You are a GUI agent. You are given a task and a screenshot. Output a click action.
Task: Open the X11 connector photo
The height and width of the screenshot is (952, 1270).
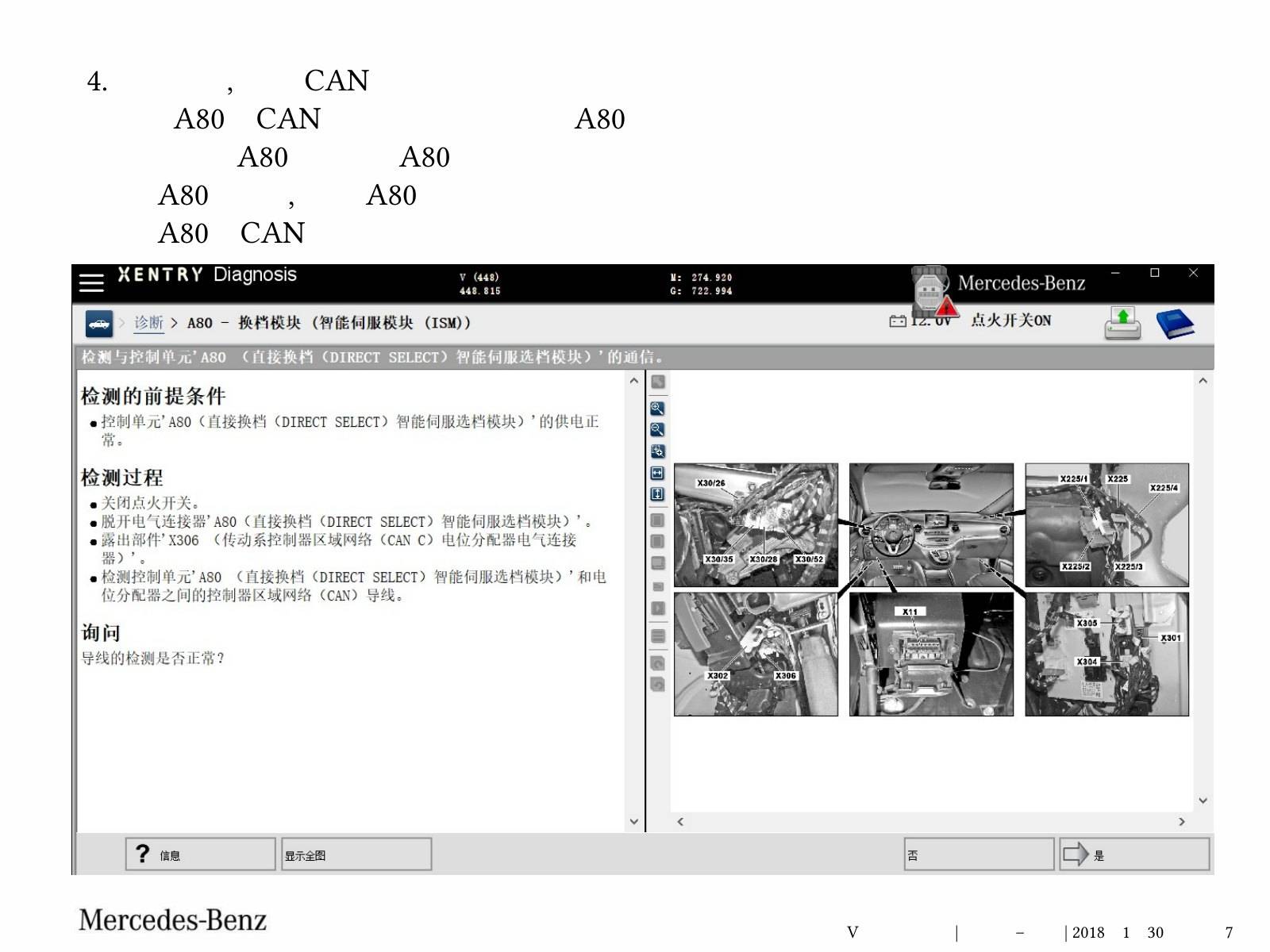click(931, 654)
